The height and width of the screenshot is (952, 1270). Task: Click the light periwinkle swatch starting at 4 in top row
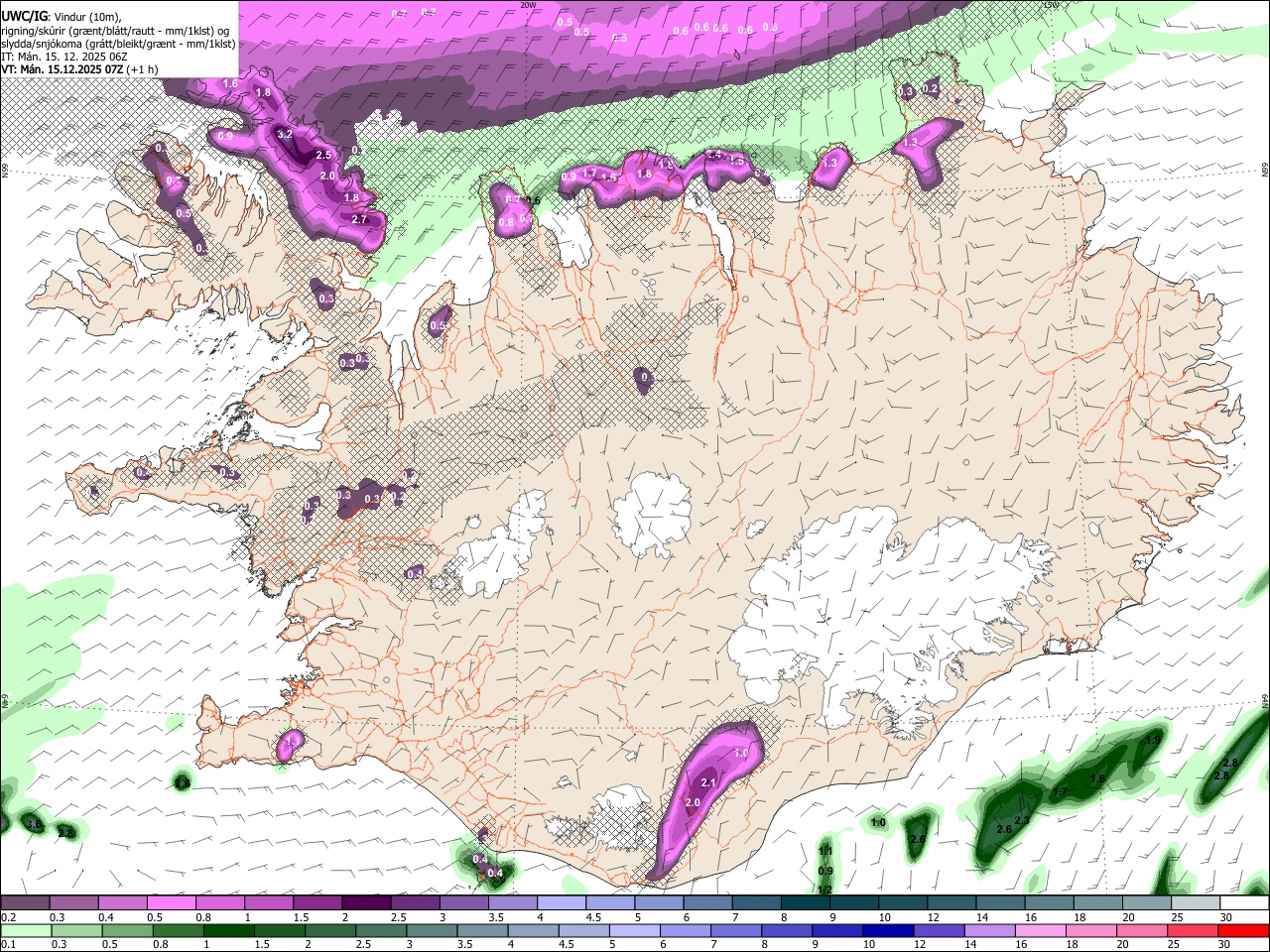click(562, 903)
